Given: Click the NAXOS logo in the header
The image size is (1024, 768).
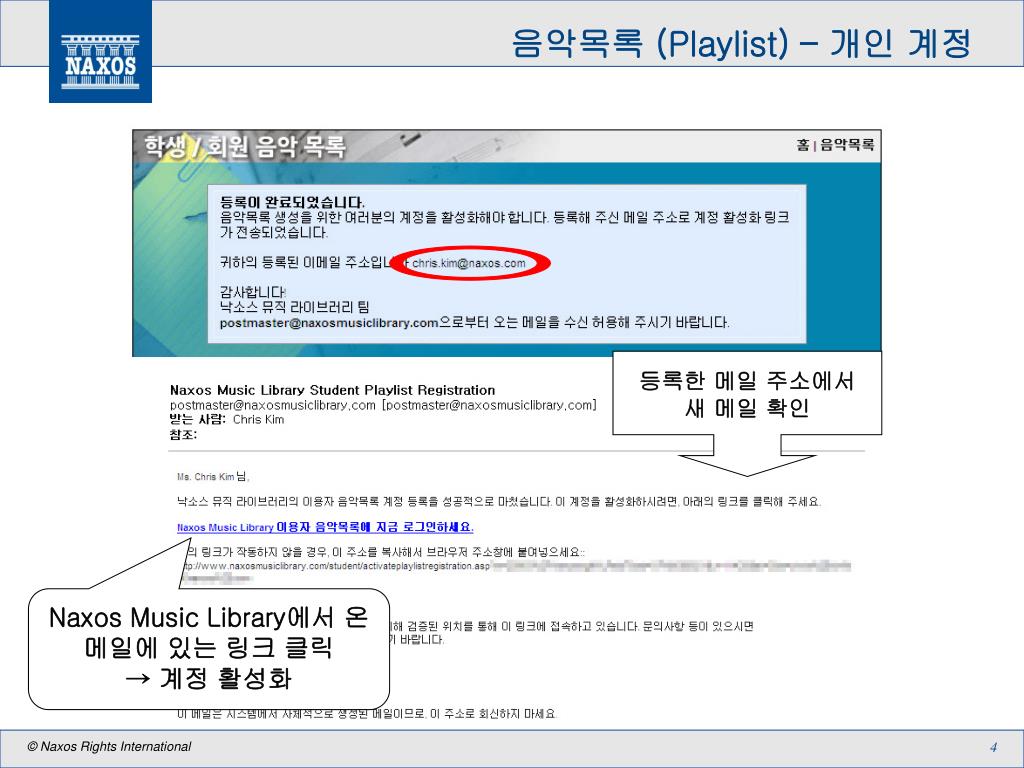Looking at the screenshot, I should (101, 51).
